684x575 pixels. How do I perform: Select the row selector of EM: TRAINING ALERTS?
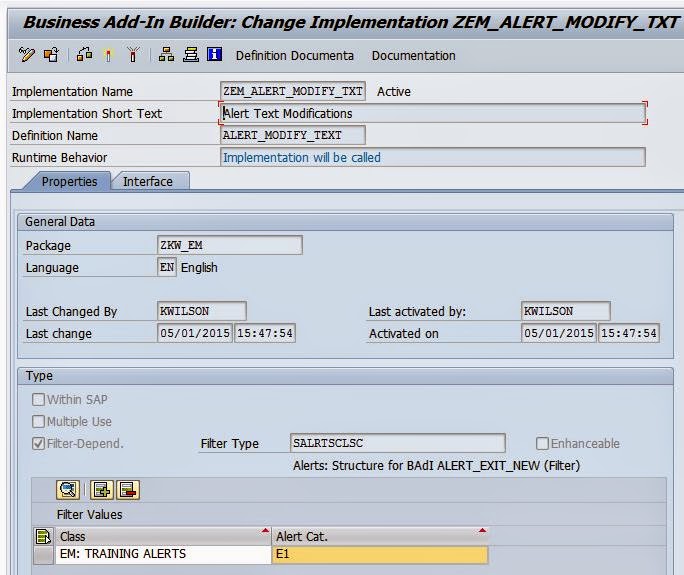(x=44, y=554)
